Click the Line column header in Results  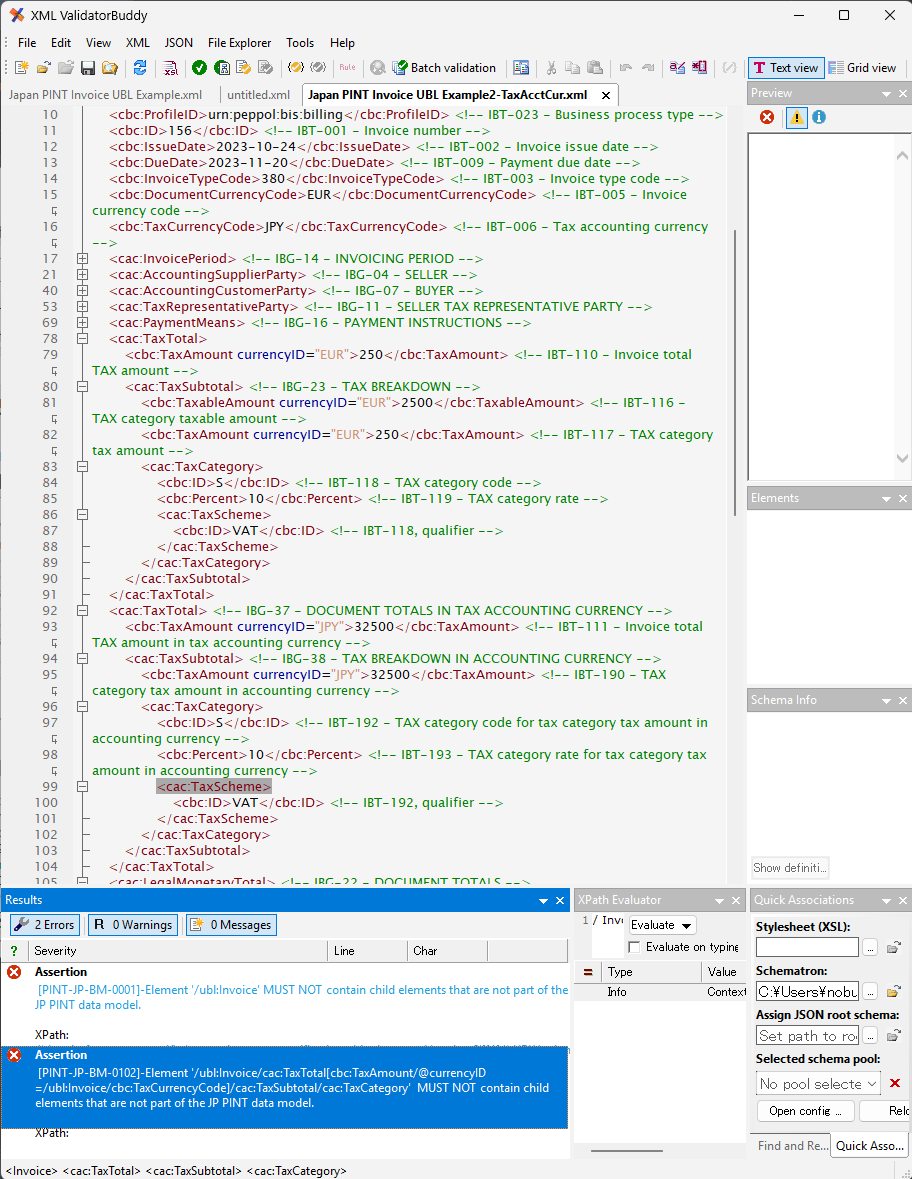(368, 951)
